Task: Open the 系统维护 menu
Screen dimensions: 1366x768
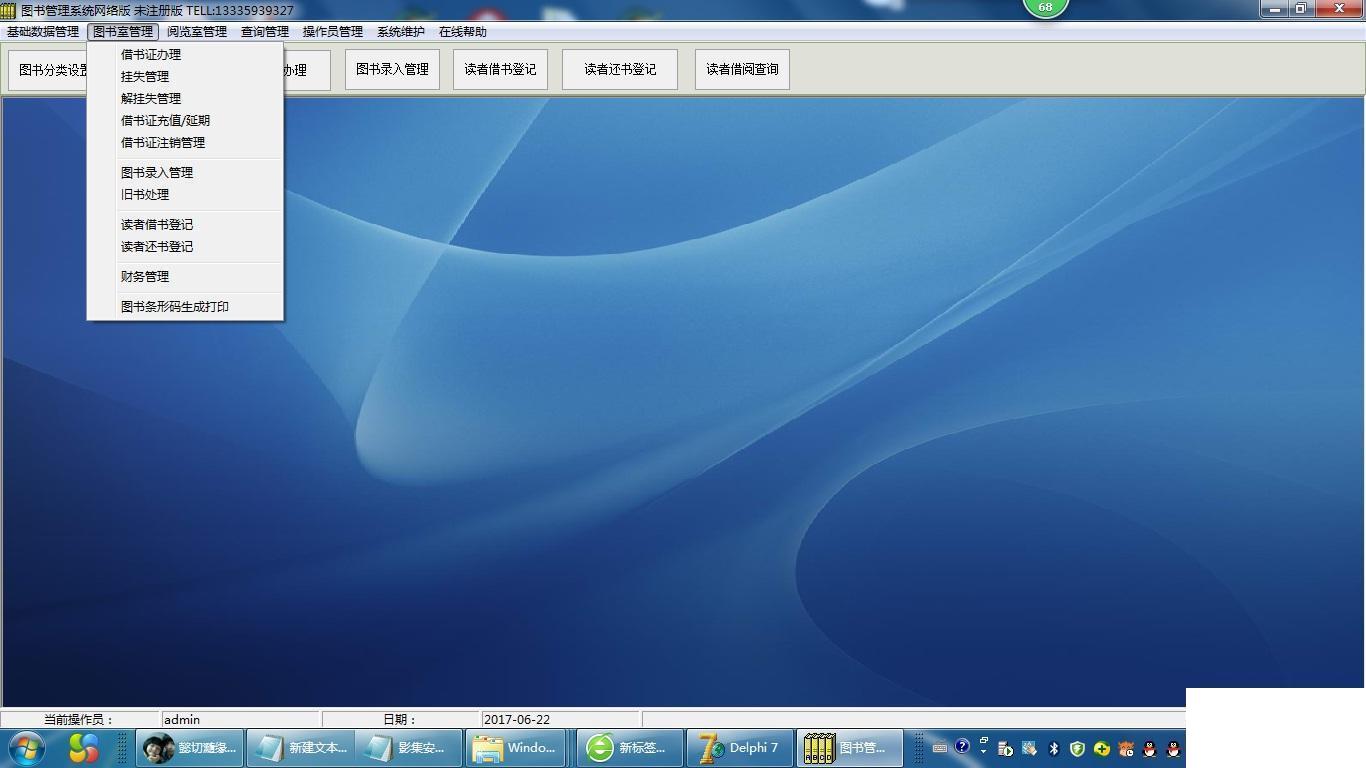Action: tap(401, 32)
